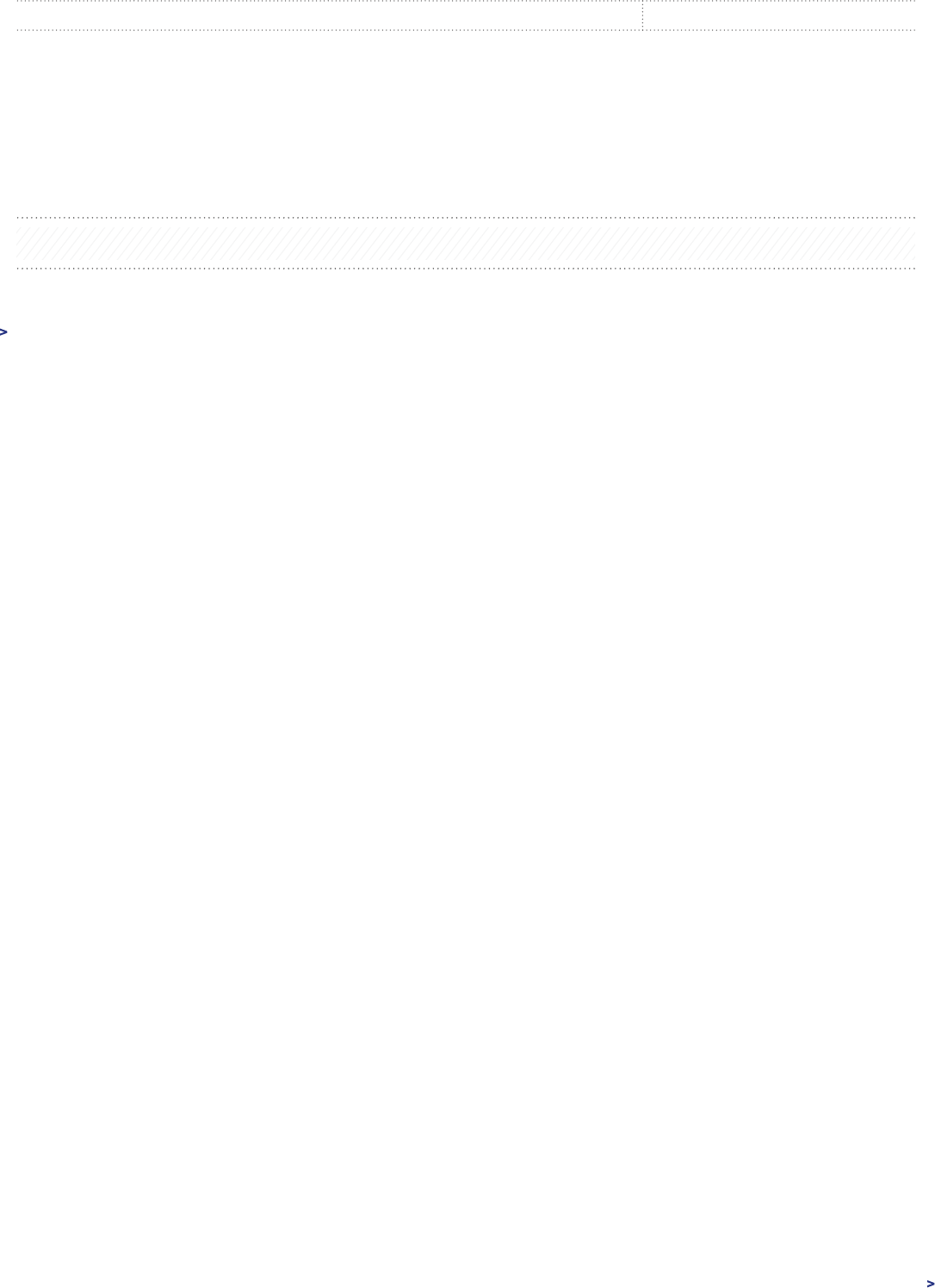Click the blue chevron arrow at top left
935x1288 pixels.
pos(3,331)
